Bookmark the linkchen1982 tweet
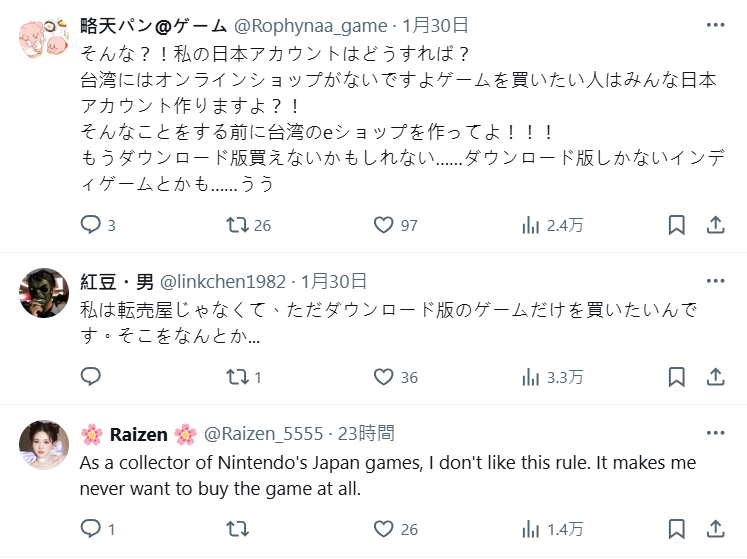This screenshot has width=747, height=559. (x=677, y=377)
